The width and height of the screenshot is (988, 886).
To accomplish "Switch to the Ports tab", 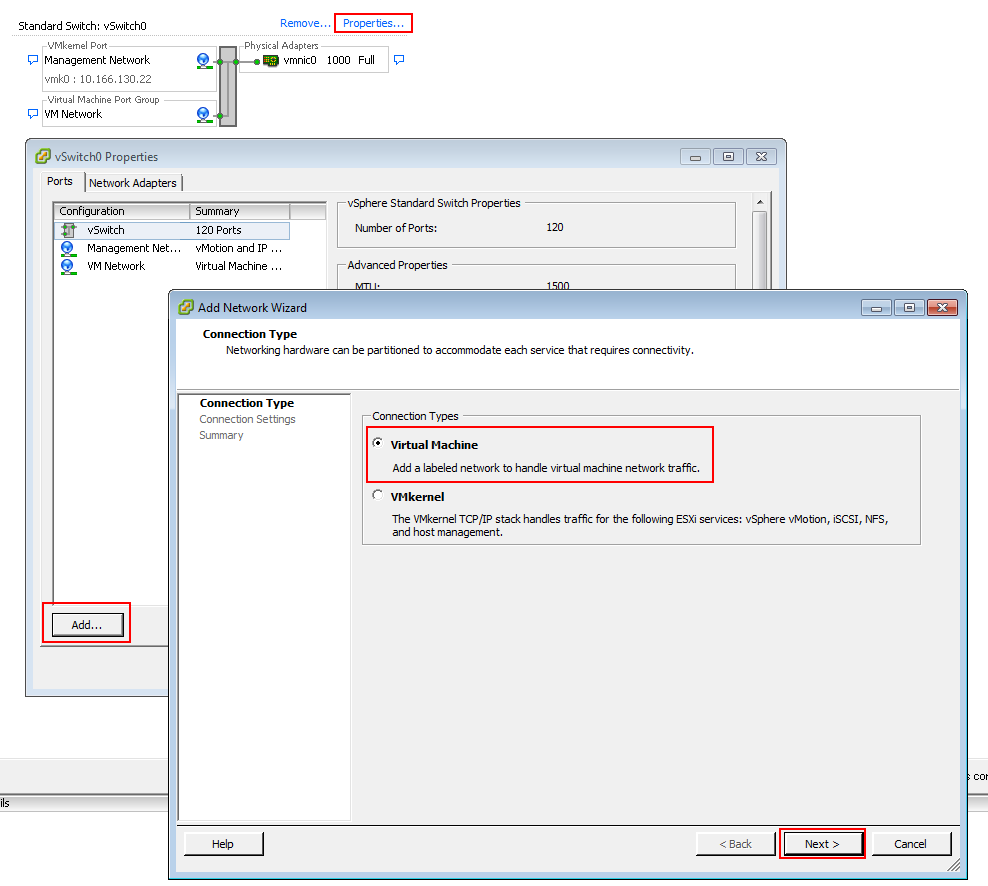I will pos(60,181).
